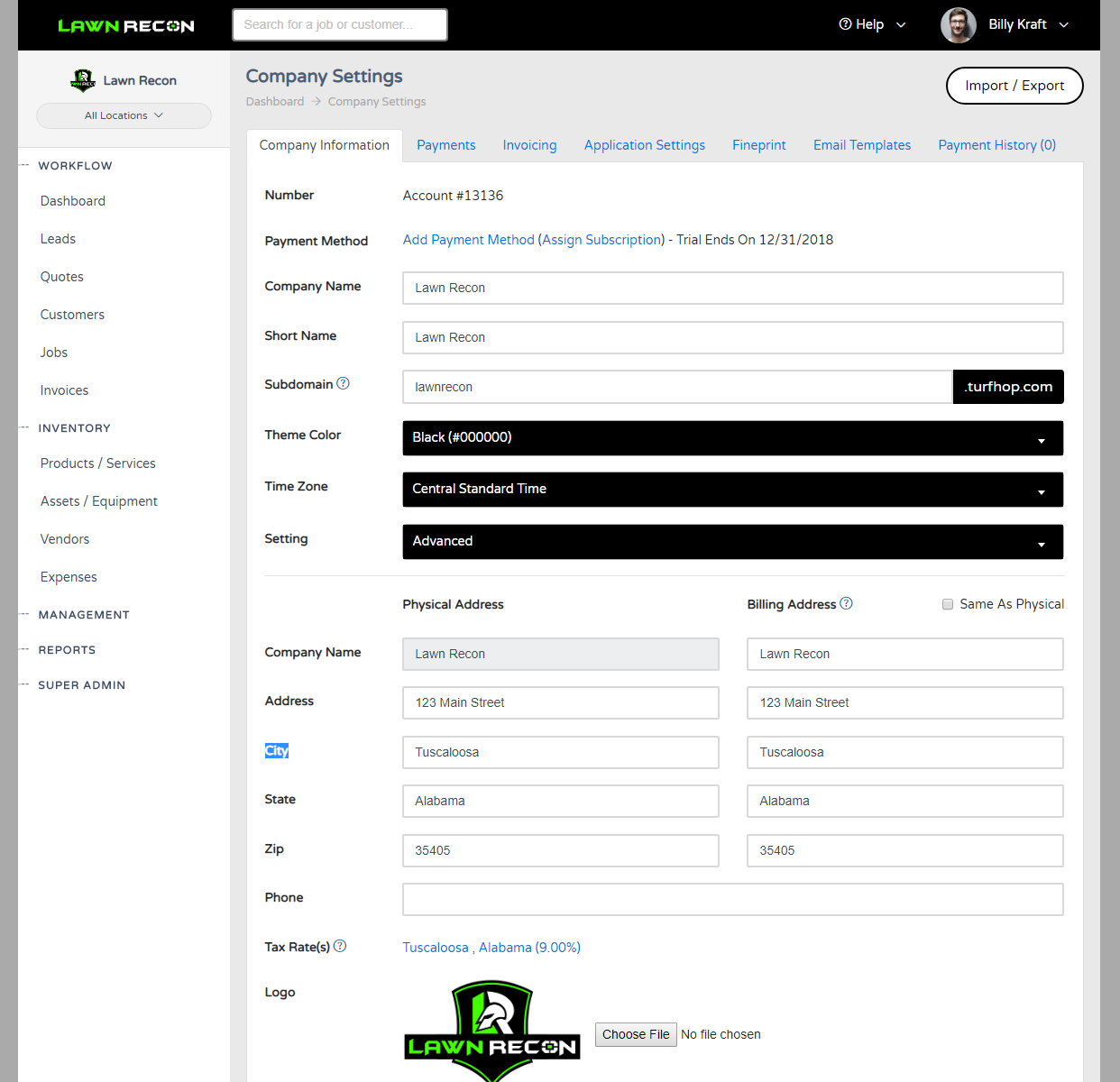The image size is (1120, 1082).
Task: Switch to the Email Templates tab
Action: tap(861, 145)
